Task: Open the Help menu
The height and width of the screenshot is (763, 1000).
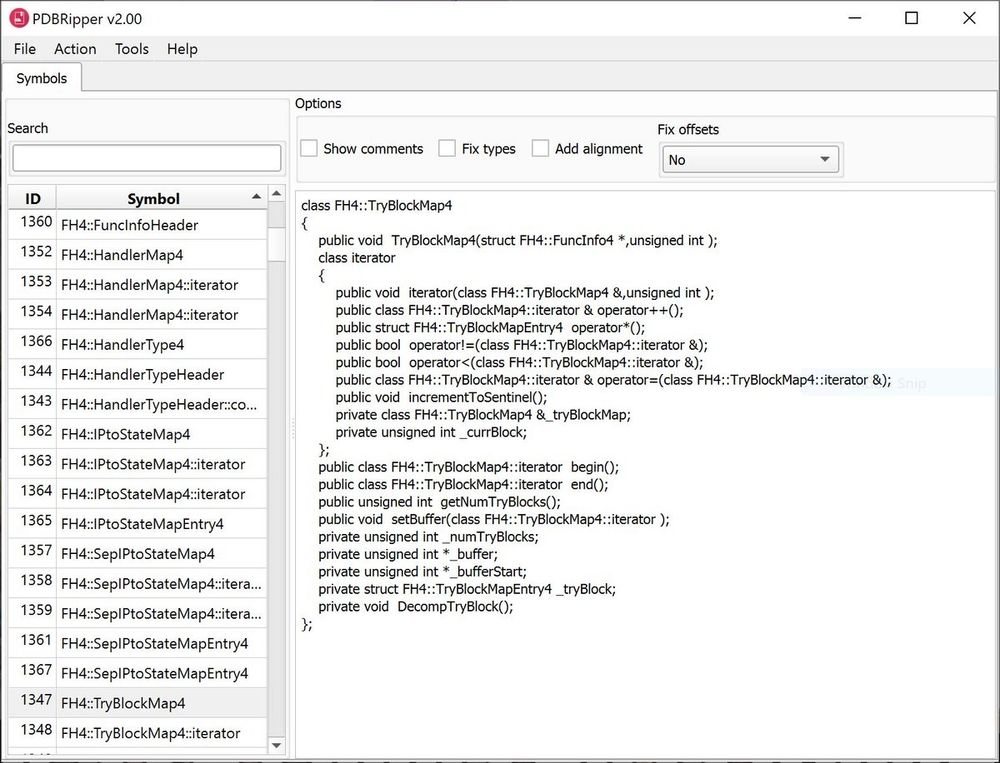Action: click(x=182, y=49)
